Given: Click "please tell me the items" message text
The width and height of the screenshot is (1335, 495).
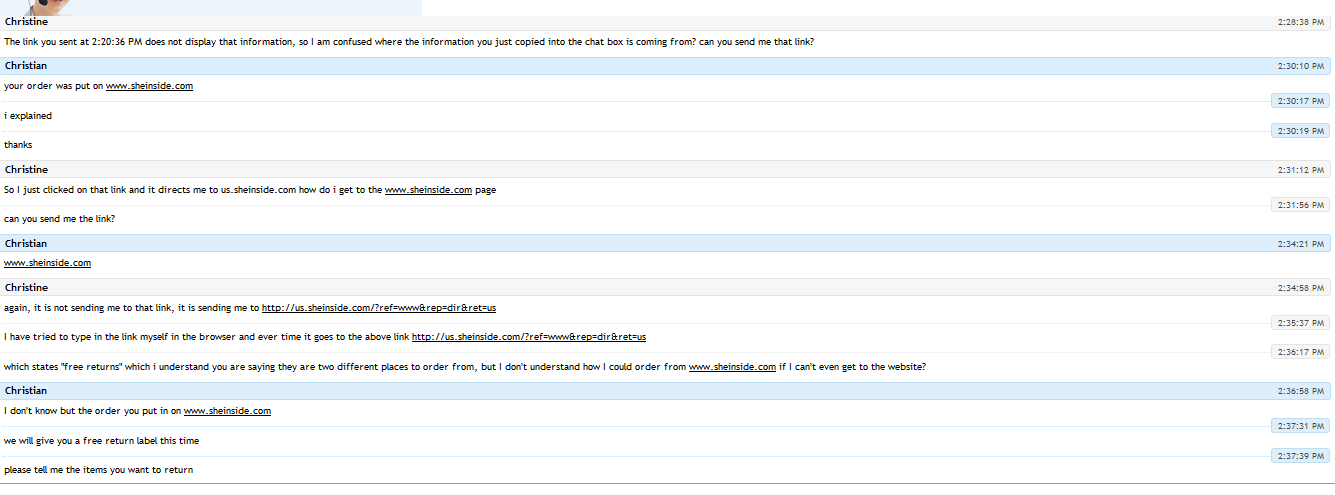Looking at the screenshot, I should point(98,470).
